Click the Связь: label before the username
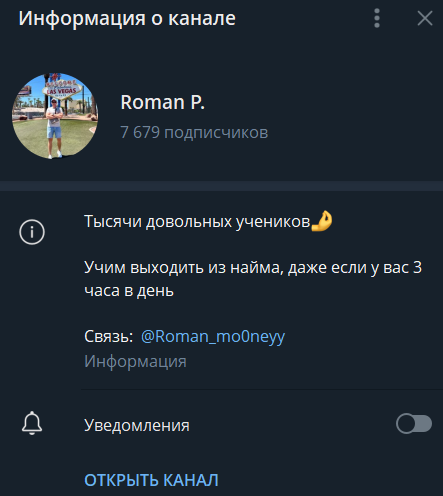 point(109,337)
